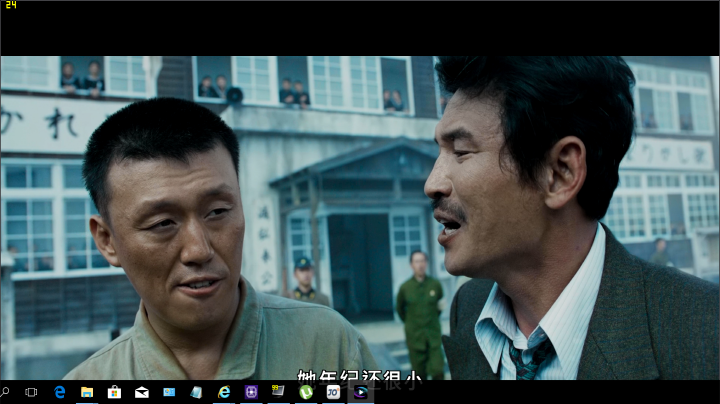720x404 pixels.
Task: Open the Mail envelope icon
Action: (x=142, y=392)
